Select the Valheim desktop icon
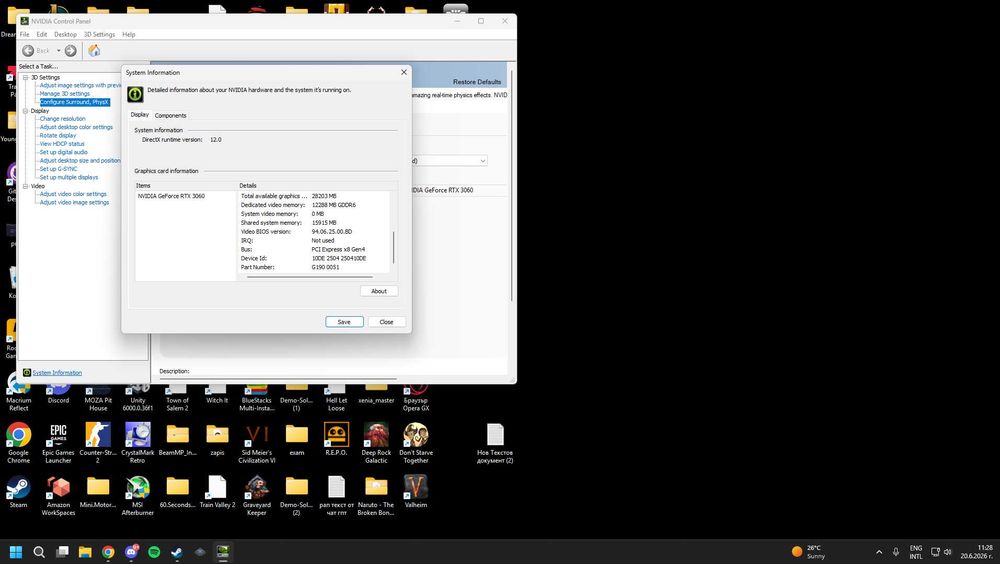This screenshot has height=564, width=1000. [x=416, y=491]
